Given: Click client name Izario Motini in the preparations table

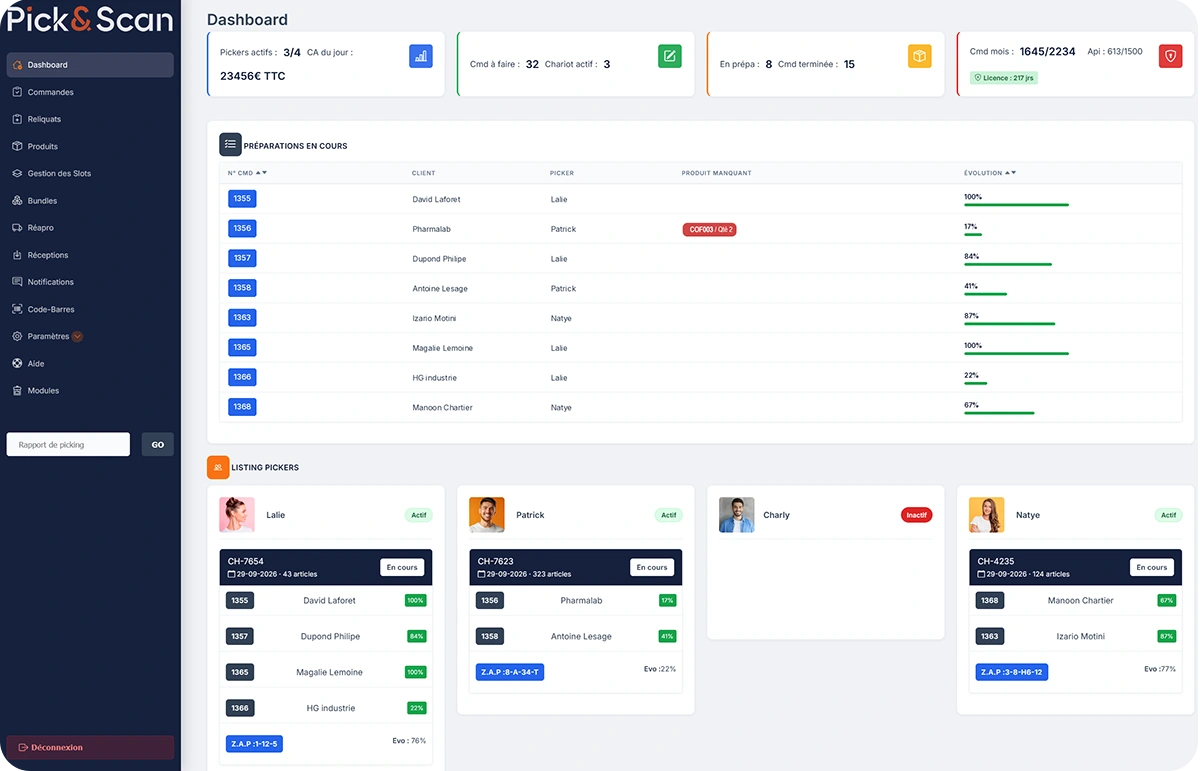Looking at the screenshot, I should point(434,318).
